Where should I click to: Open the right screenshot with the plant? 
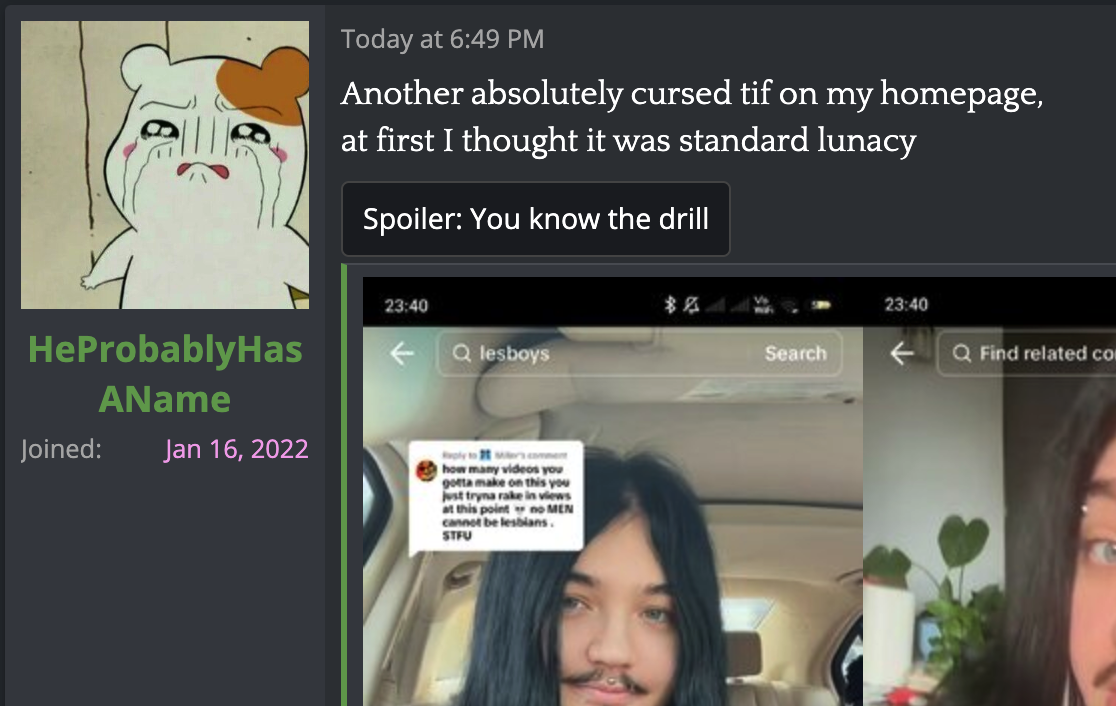[x=989, y=491]
